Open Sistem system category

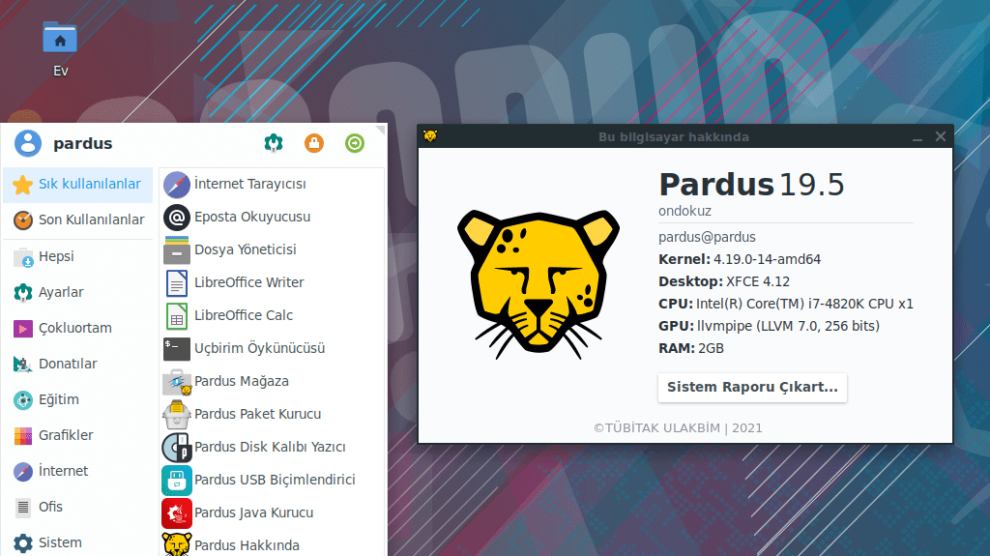pos(78,543)
